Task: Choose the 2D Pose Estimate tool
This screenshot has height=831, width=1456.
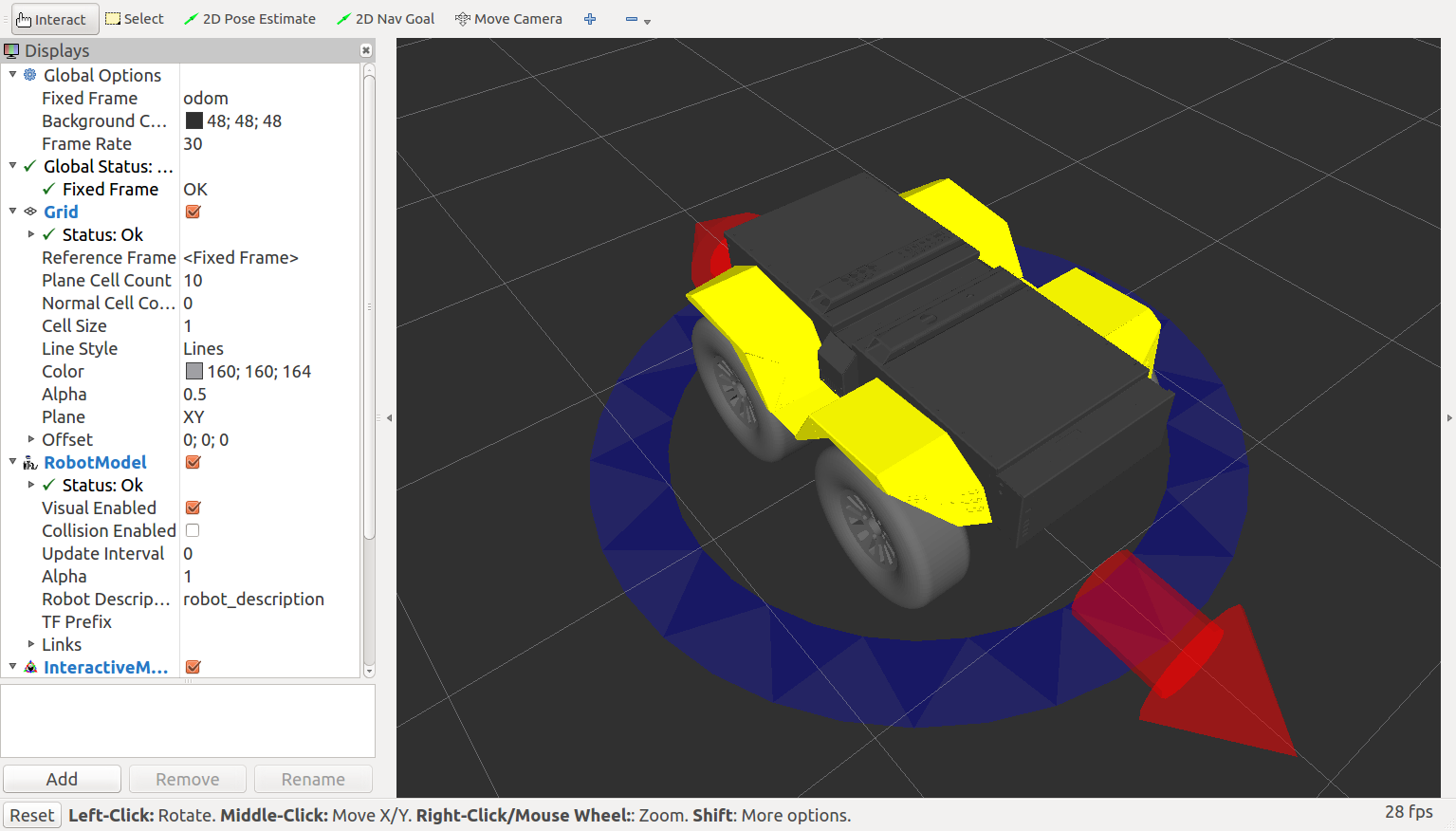Action: [249, 19]
